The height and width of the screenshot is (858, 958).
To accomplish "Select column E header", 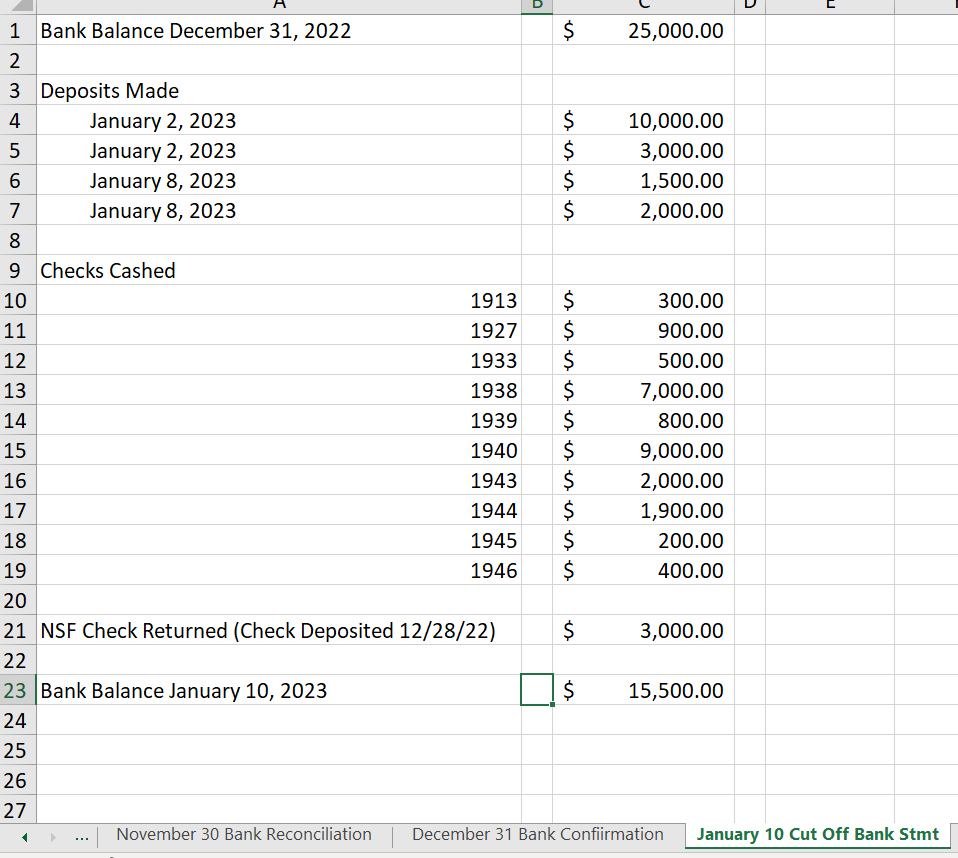I will 830,6.
